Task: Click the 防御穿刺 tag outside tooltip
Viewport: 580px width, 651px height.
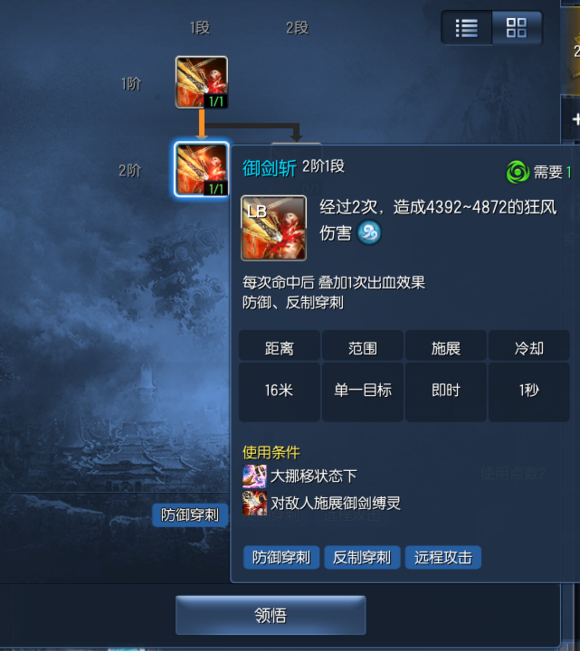Action: [190, 515]
